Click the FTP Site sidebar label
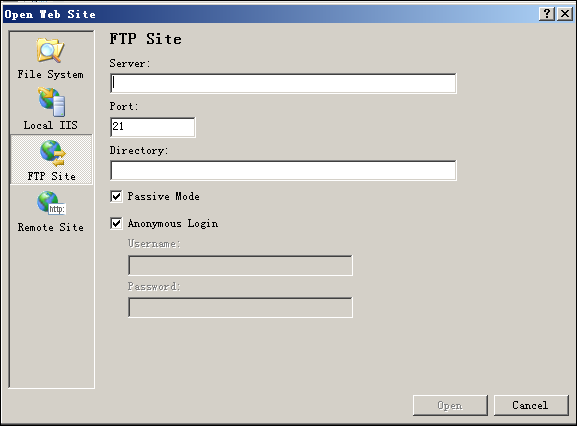 click(52, 176)
